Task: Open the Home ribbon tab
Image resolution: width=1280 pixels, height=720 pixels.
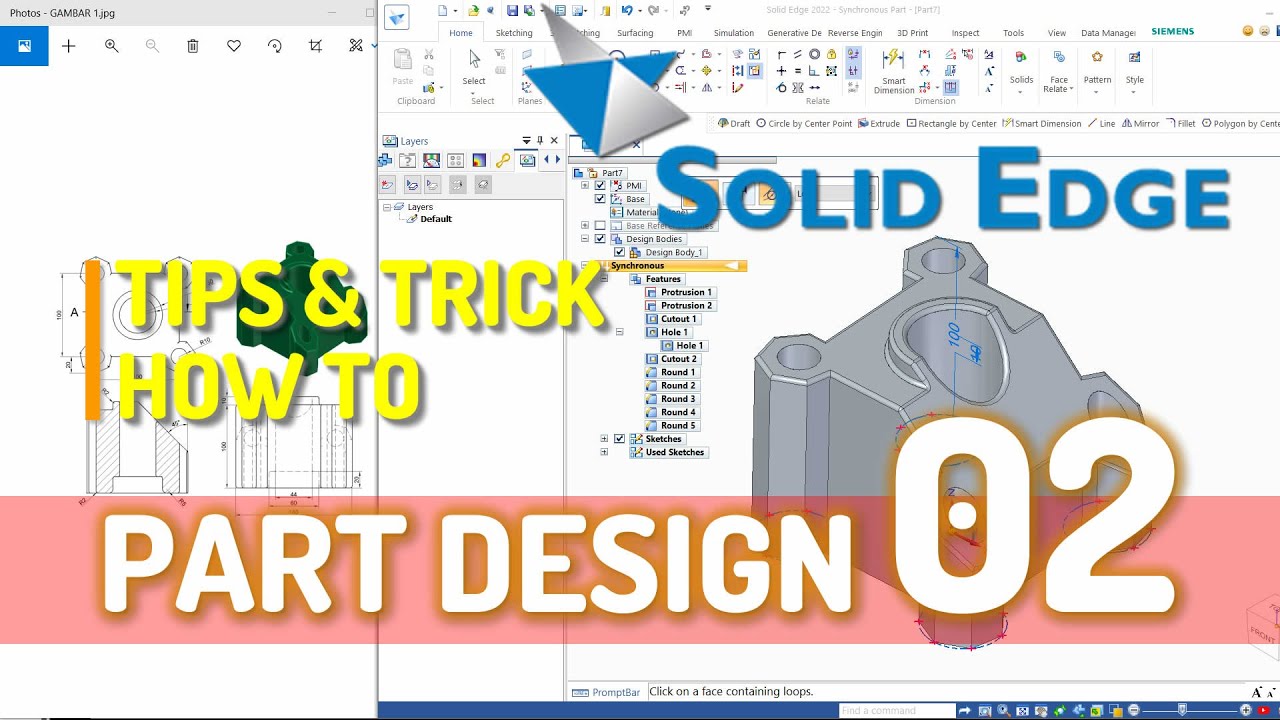Action: coord(461,33)
